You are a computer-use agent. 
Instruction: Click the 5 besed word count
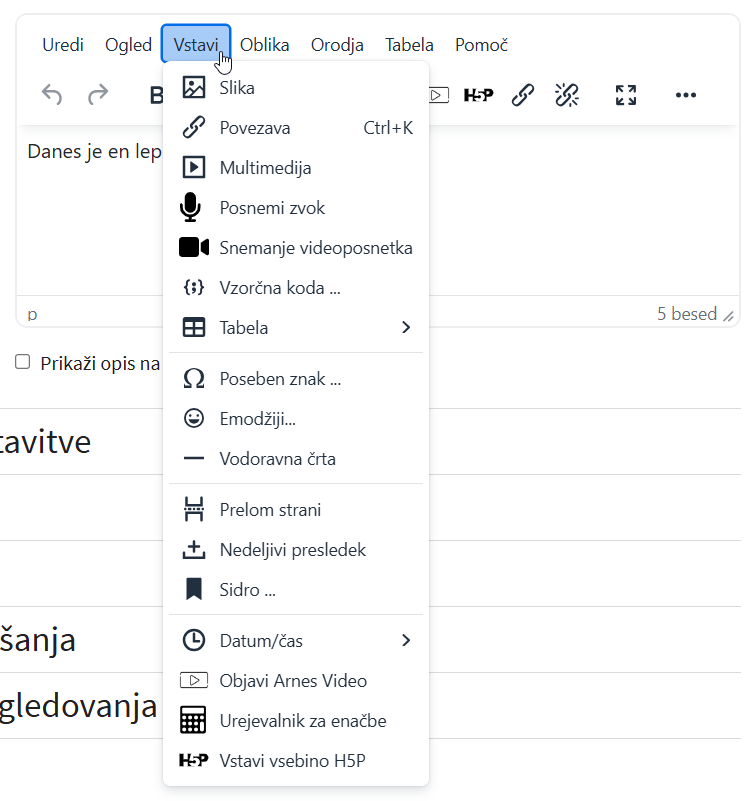coord(686,314)
